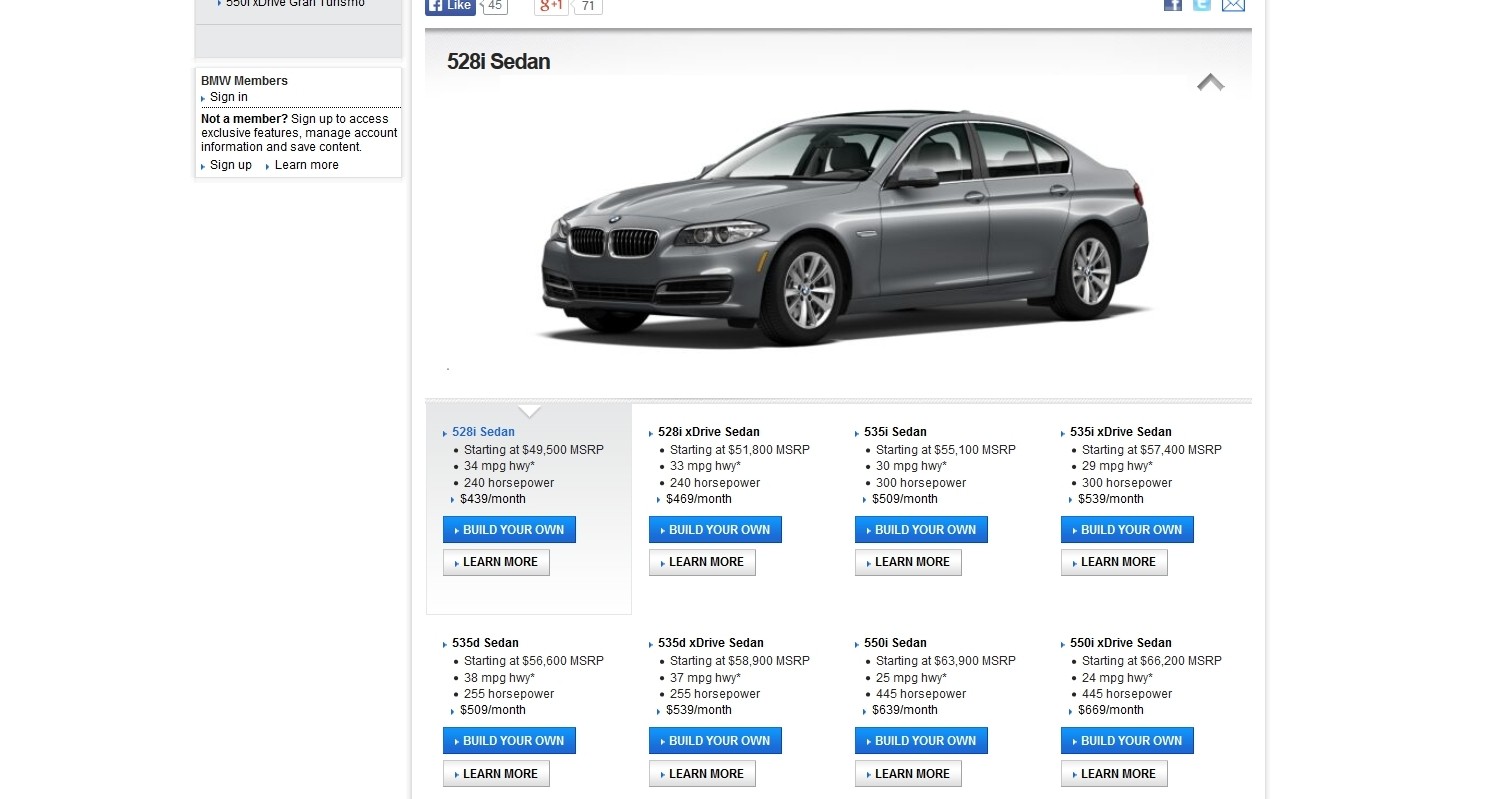The image size is (1507, 799).
Task: Share page via Facebook icon
Action: coord(1173,5)
